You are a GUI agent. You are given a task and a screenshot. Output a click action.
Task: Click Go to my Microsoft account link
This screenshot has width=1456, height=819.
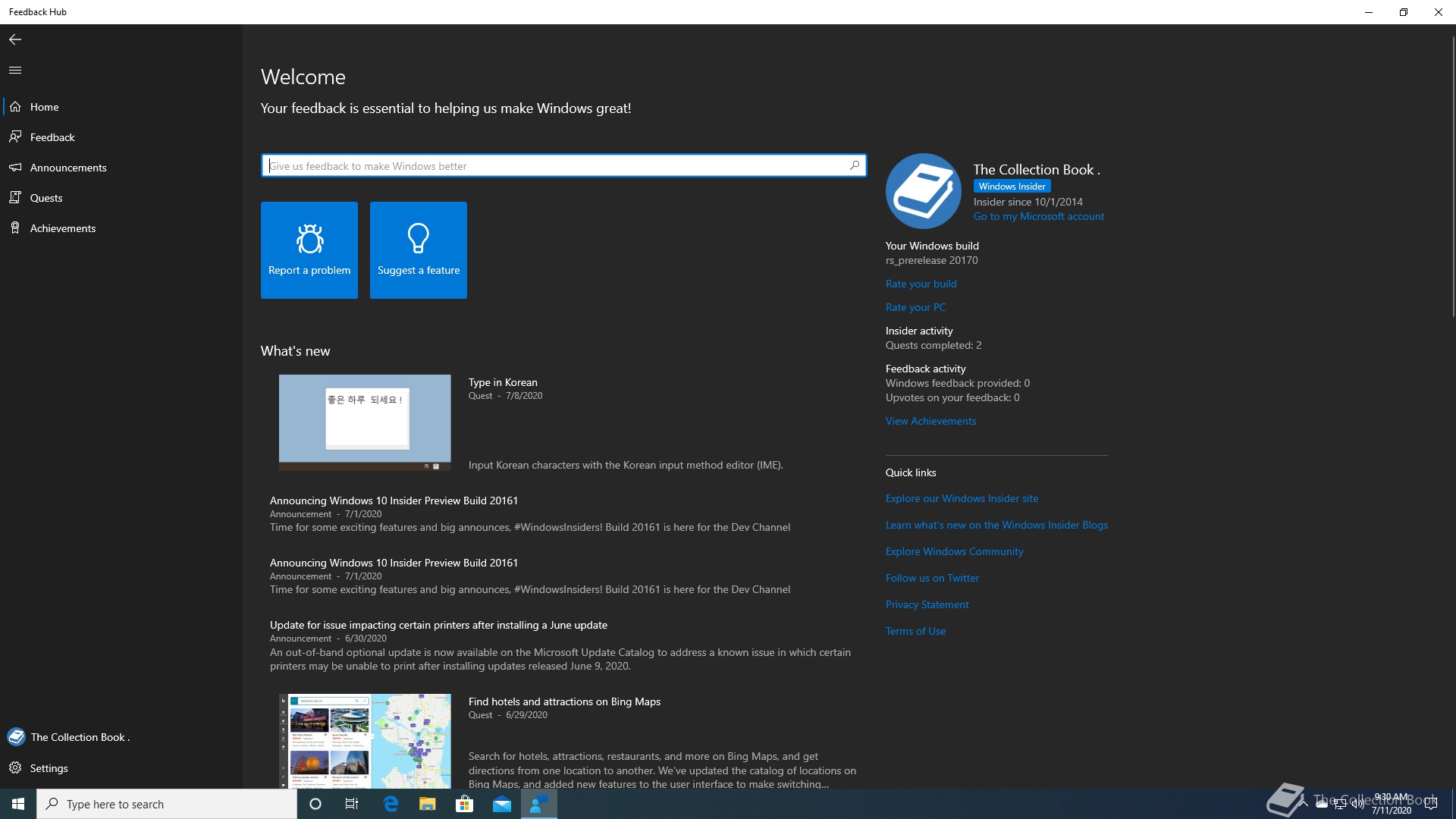(1039, 216)
